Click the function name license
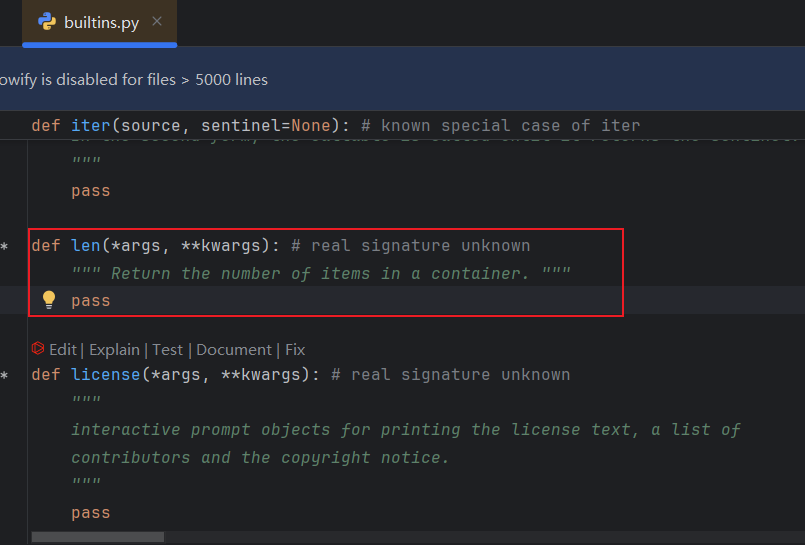The image size is (805, 545). coord(106,375)
